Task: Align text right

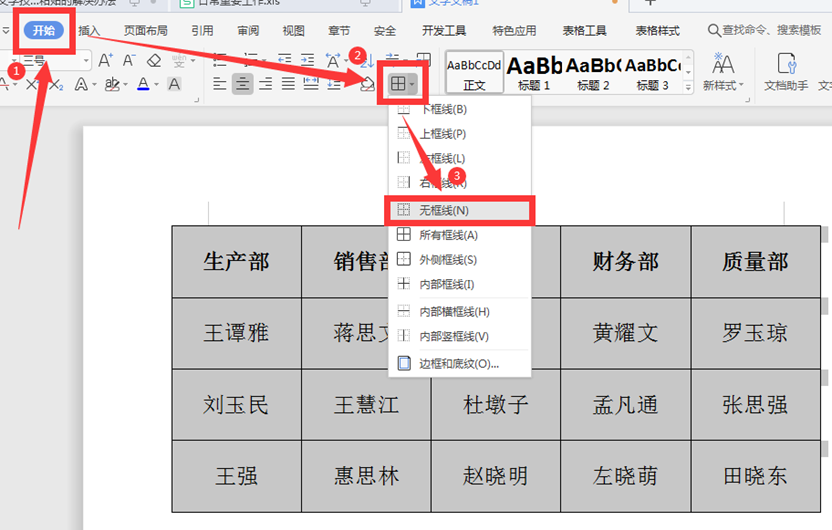Action: 265,84
